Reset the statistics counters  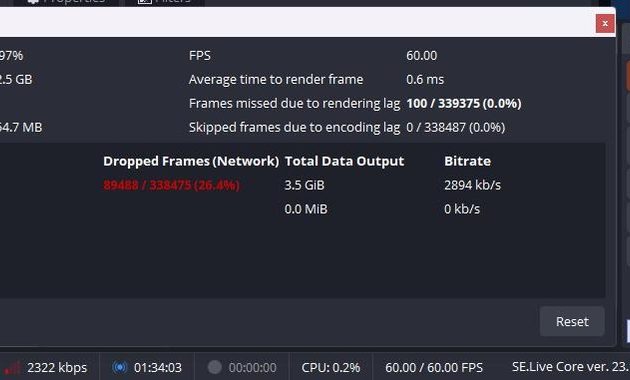click(572, 321)
